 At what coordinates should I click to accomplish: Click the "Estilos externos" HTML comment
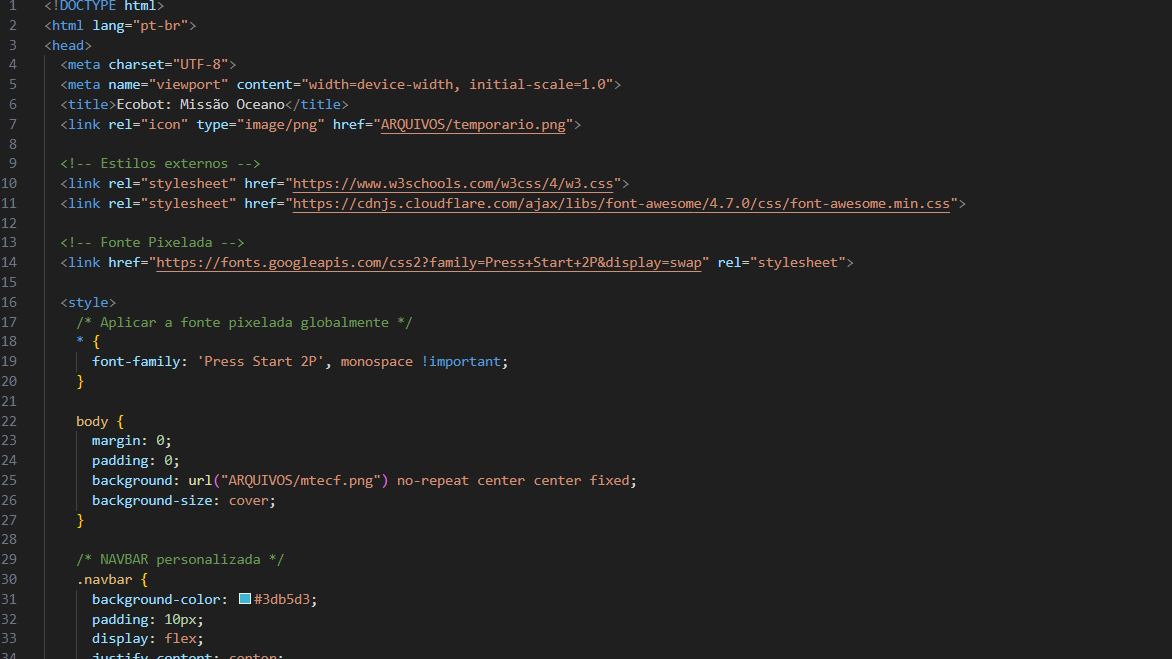160,164
